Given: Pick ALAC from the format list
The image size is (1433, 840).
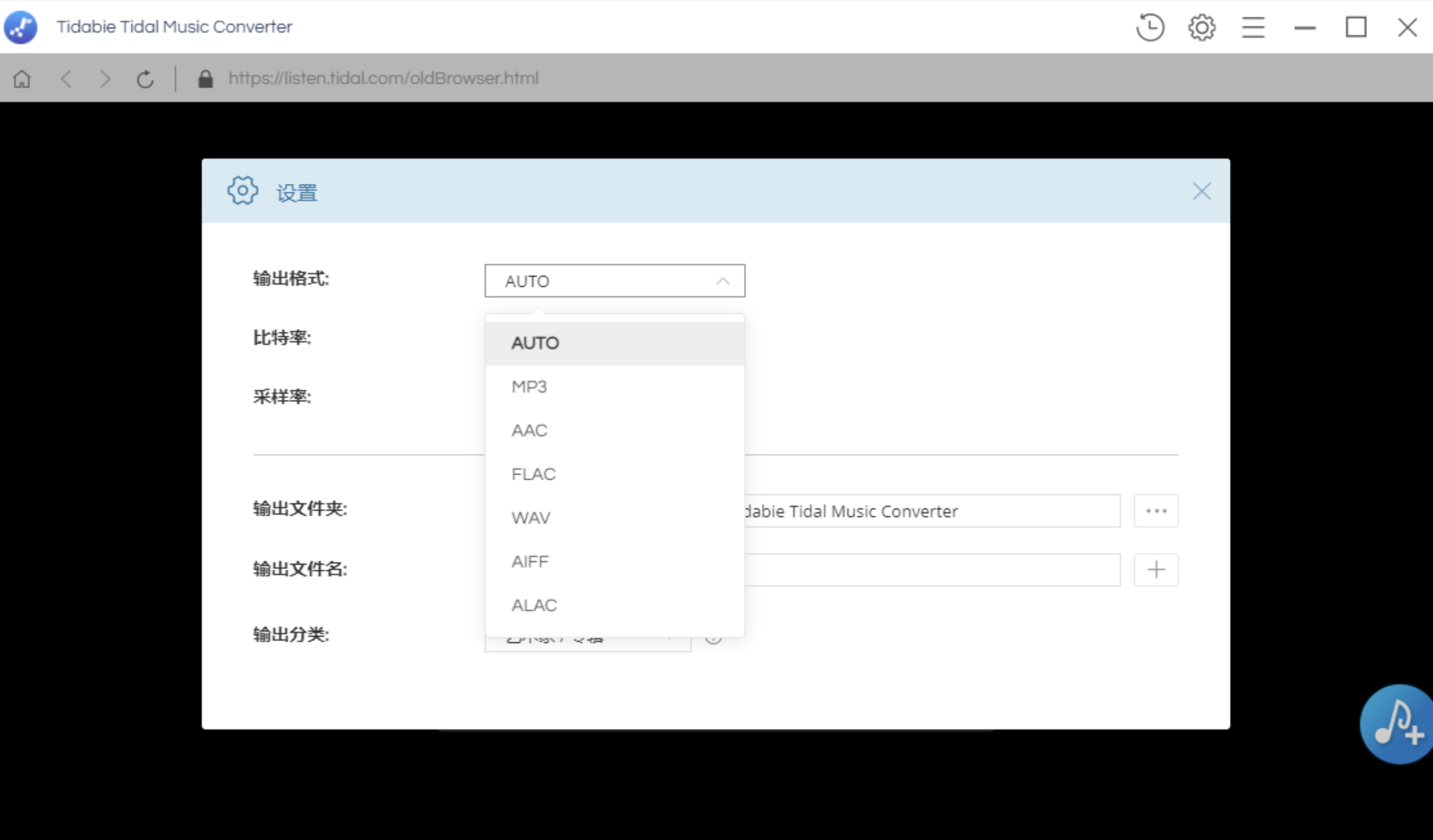Looking at the screenshot, I should [x=615, y=605].
